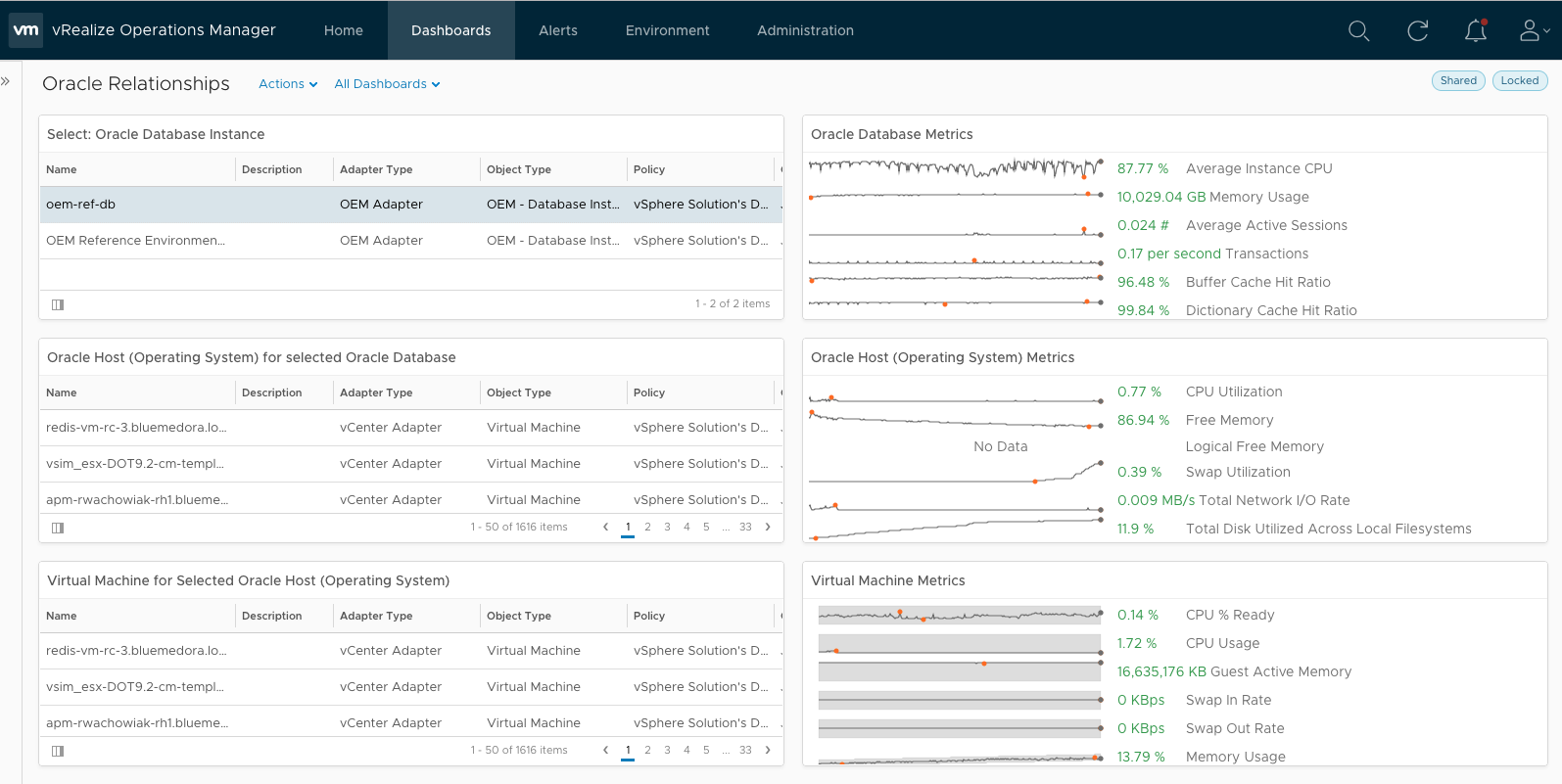This screenshot has width=1562, height=784.
Task: Open the All Dashboards dropdown
Action: click(x=387, y=84)
